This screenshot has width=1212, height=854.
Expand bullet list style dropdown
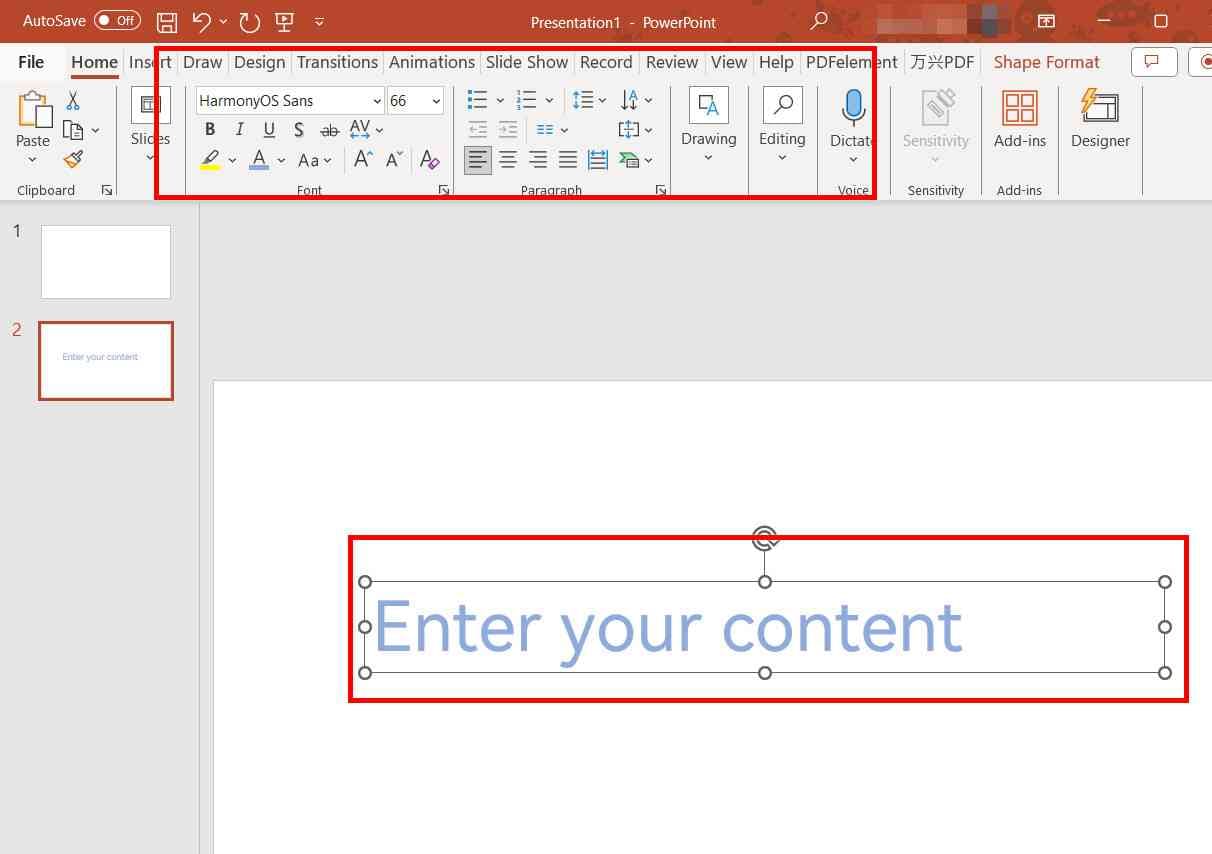click(500, 100)
